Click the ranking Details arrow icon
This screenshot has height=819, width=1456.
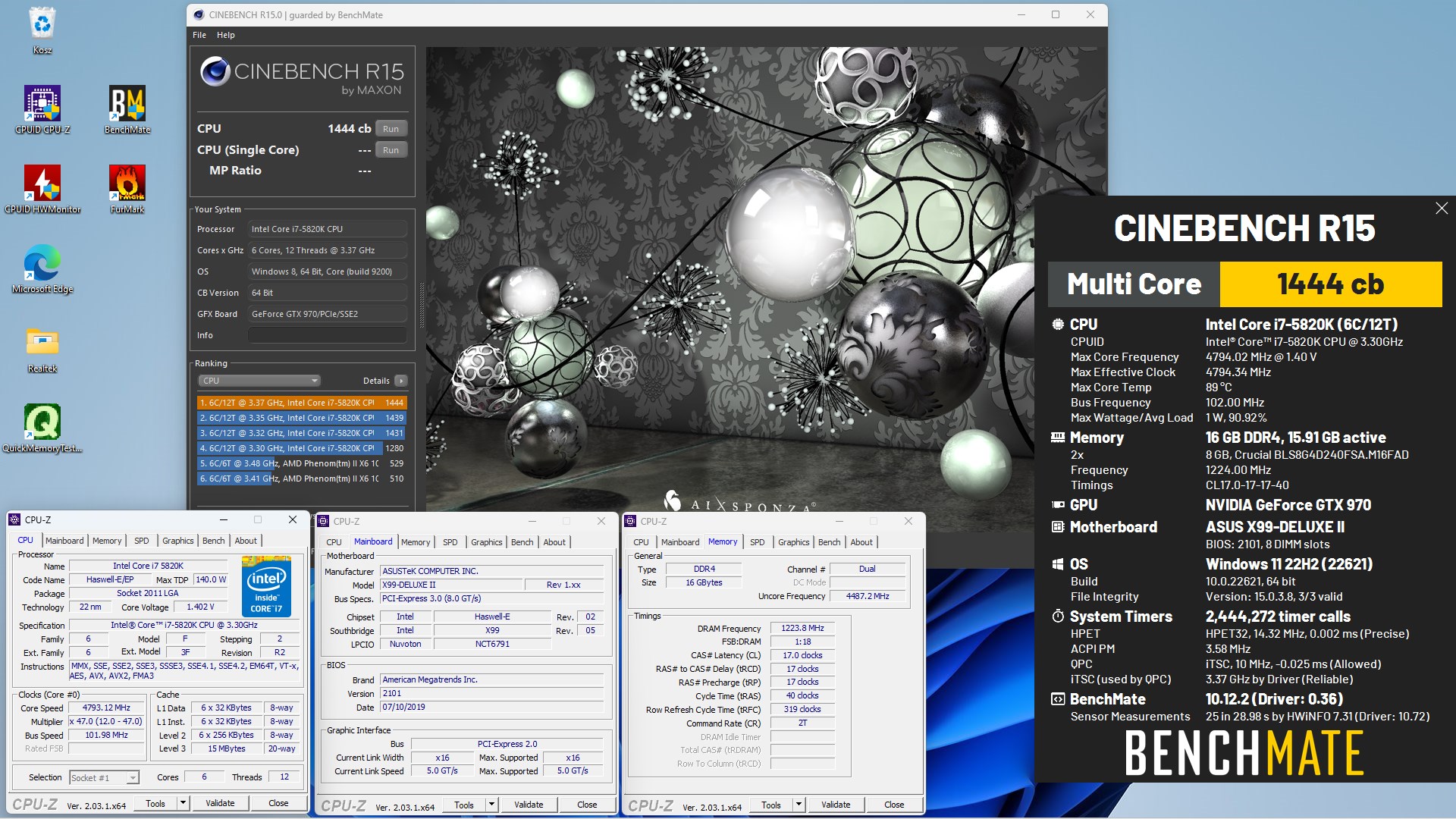tap(401, 381)
